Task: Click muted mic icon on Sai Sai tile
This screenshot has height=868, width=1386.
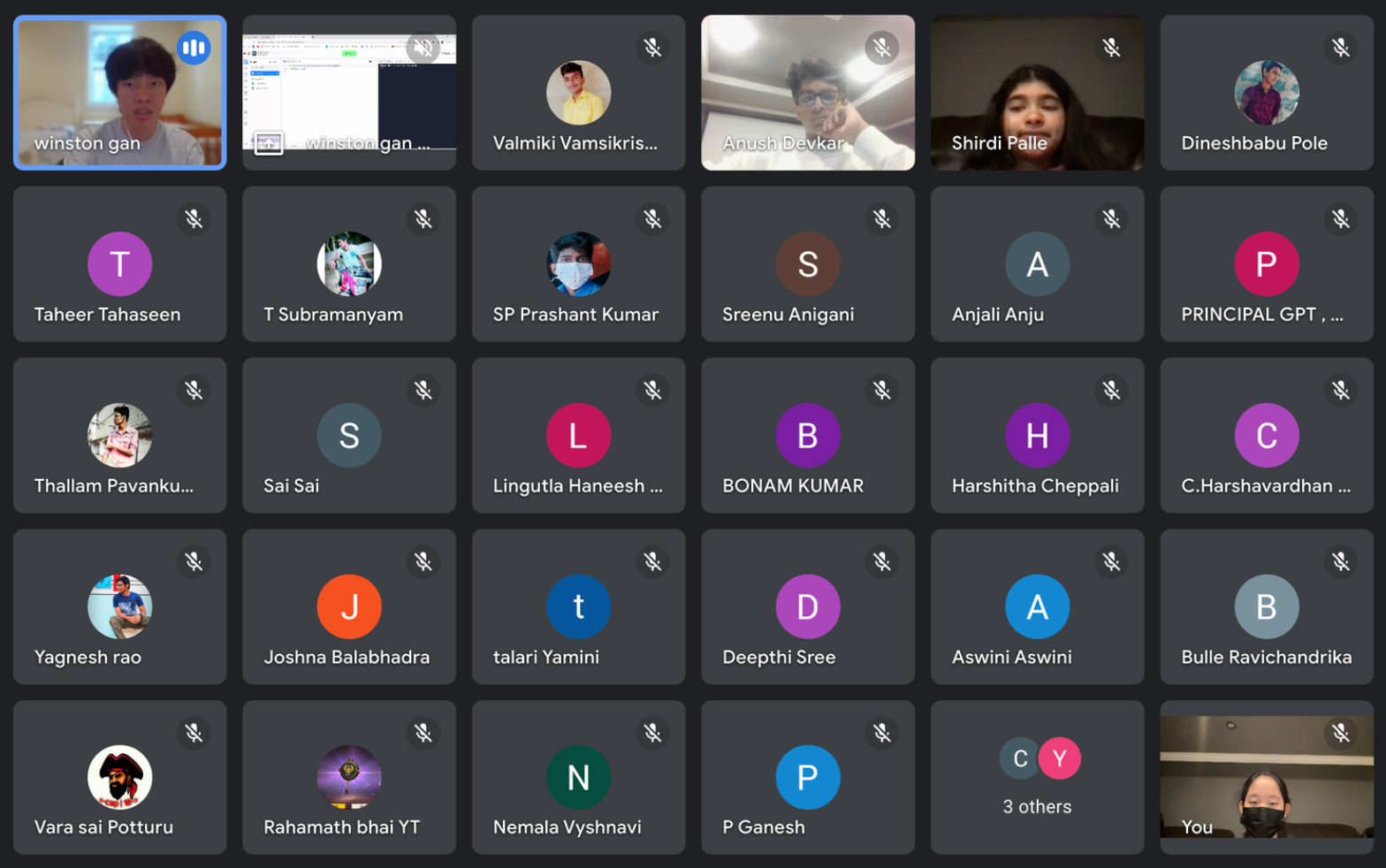Action: tap(423, 391)
